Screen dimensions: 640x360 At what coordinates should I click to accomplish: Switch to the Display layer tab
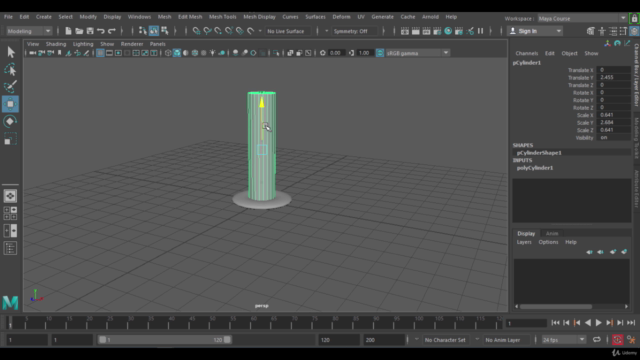[x=526, y=233]
